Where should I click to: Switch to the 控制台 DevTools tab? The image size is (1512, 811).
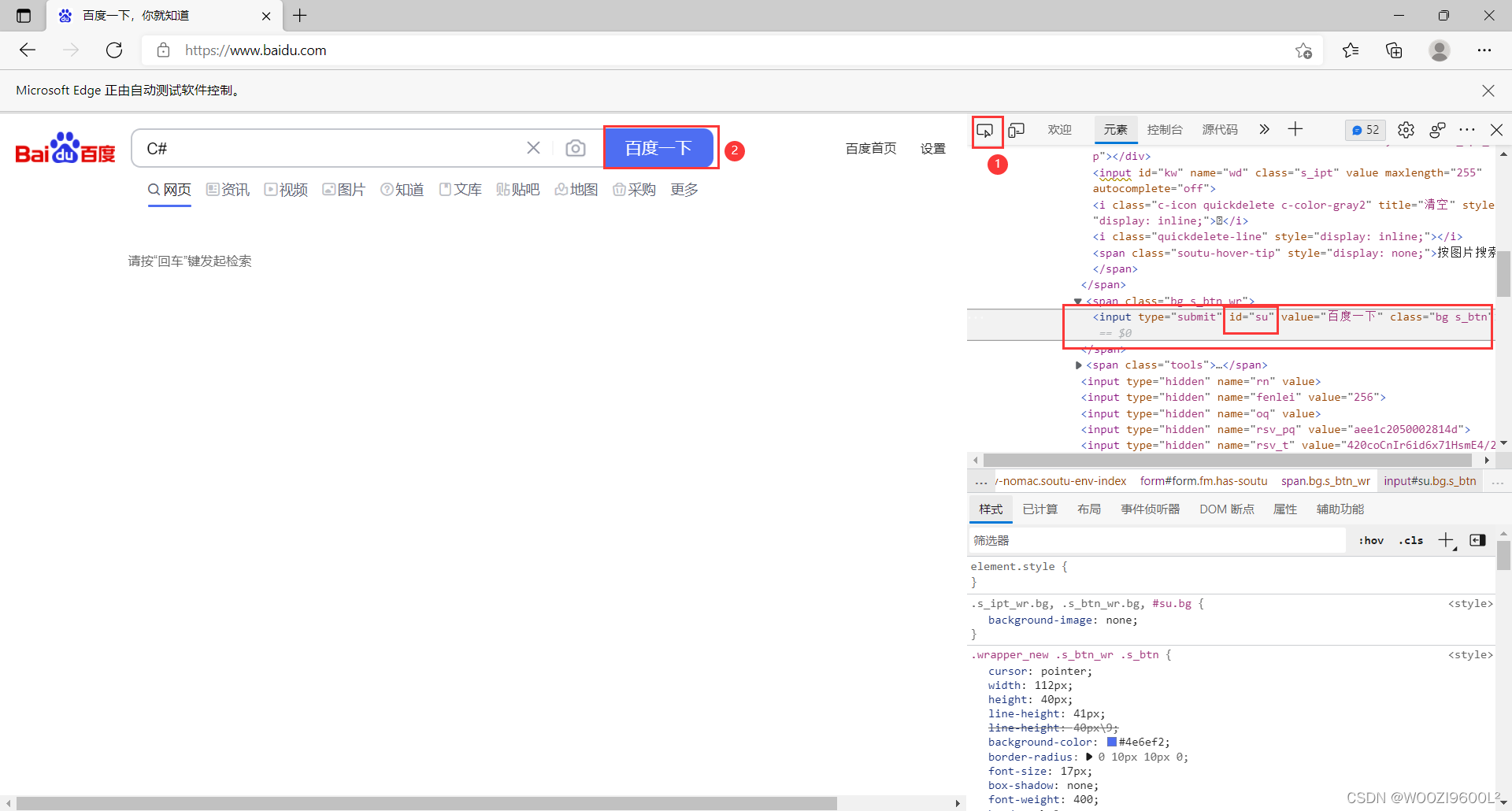pyautogui.click(x=1165, y=130)
